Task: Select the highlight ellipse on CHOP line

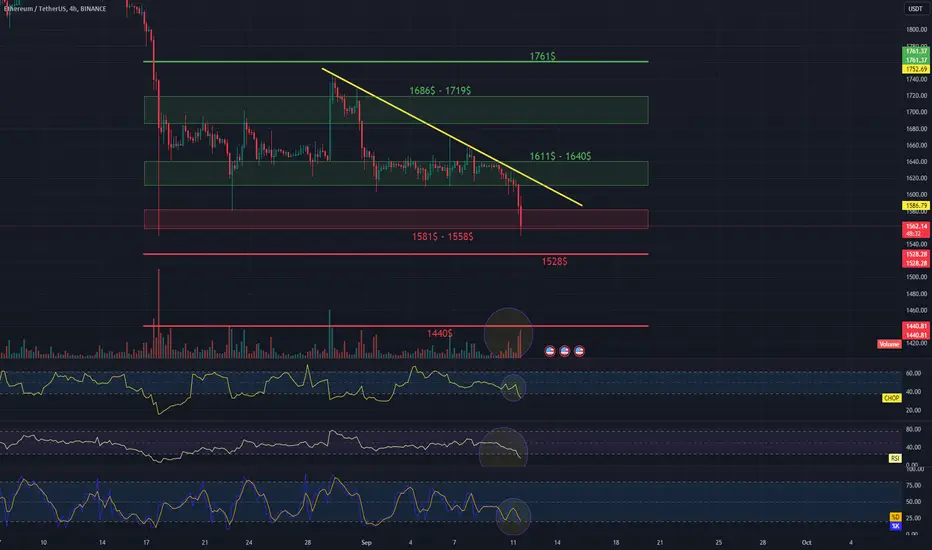Action: (514, 388)
